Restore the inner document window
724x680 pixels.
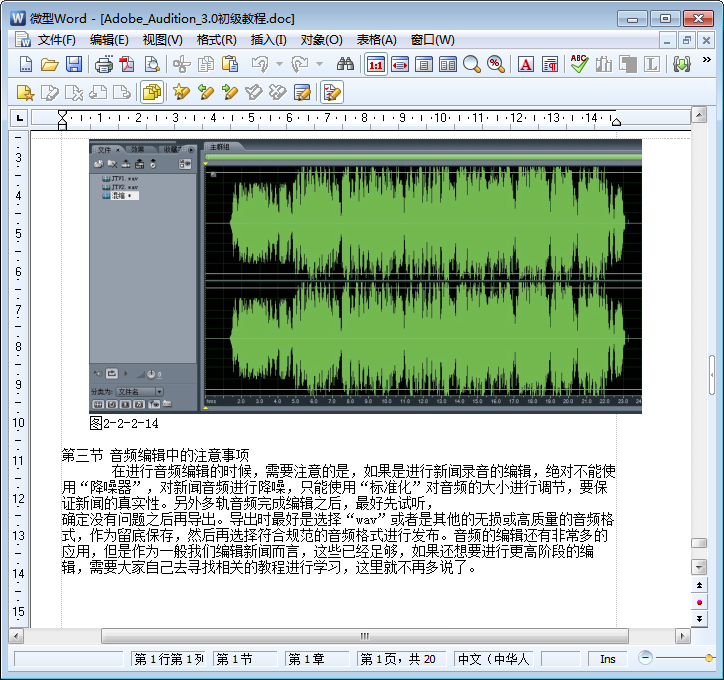coord(687,40)
